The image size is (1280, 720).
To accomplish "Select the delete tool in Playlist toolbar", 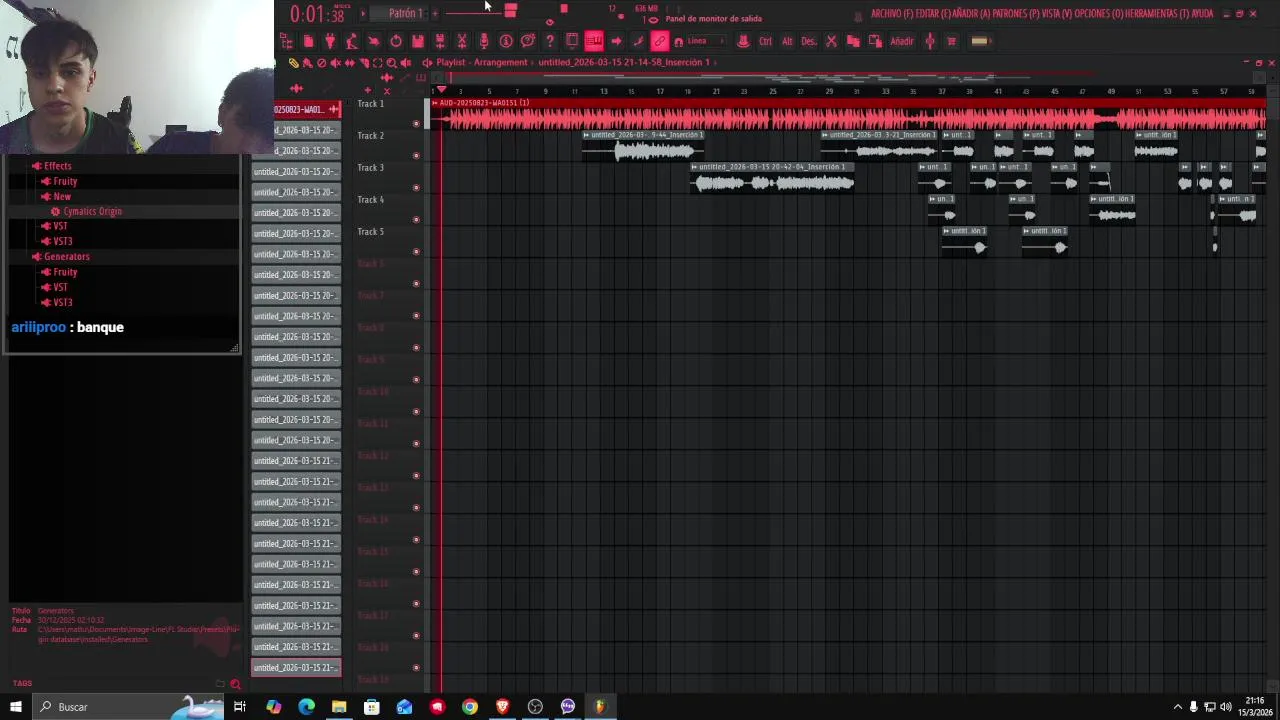I will (322, 62).
